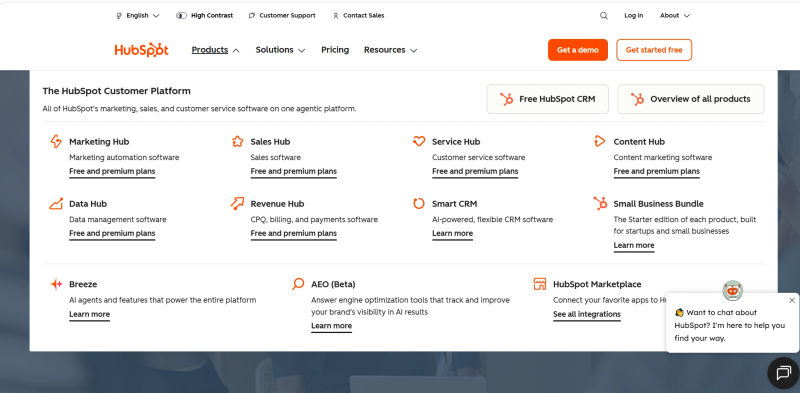Open Revenue Hub Free and premium plans
The width and height of the screenshot is (800, 393).
[293, 234]
